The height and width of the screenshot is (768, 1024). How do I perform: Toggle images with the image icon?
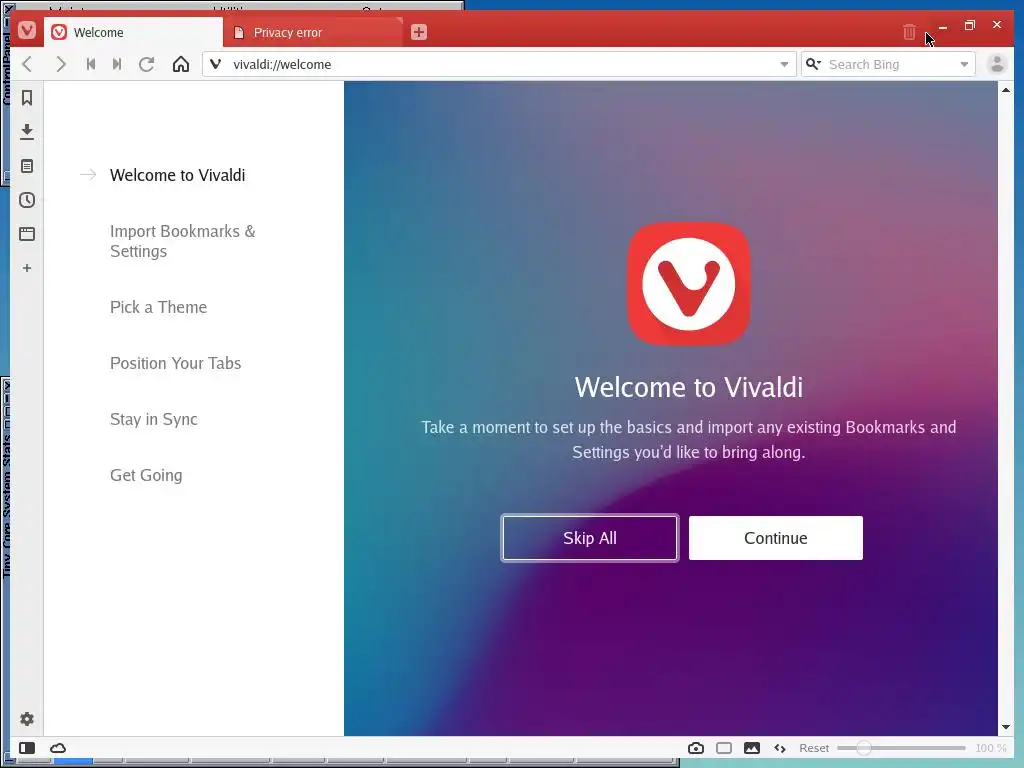[x=752, y=748]
